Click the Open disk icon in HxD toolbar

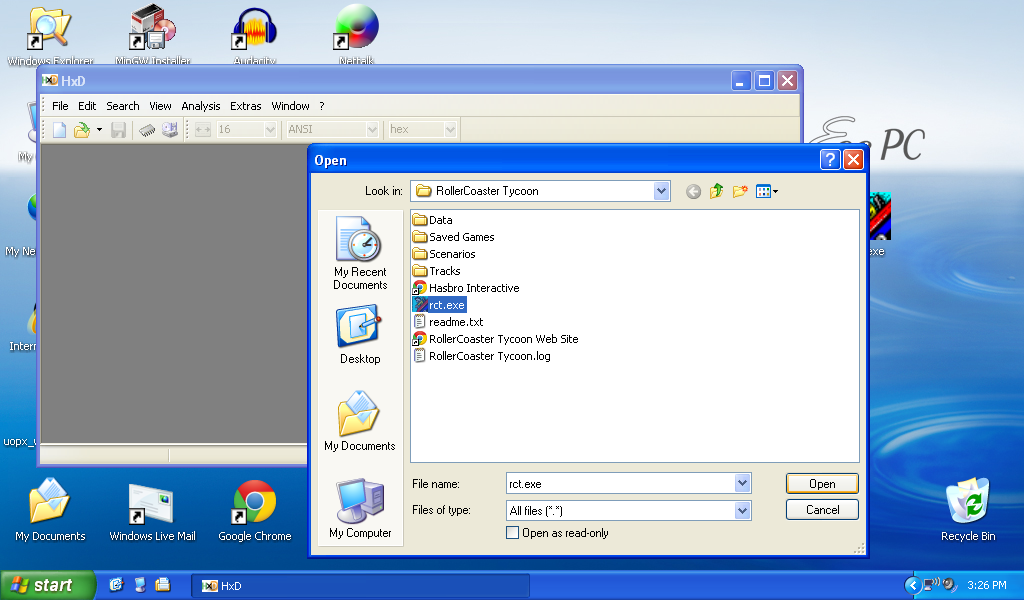170,130
